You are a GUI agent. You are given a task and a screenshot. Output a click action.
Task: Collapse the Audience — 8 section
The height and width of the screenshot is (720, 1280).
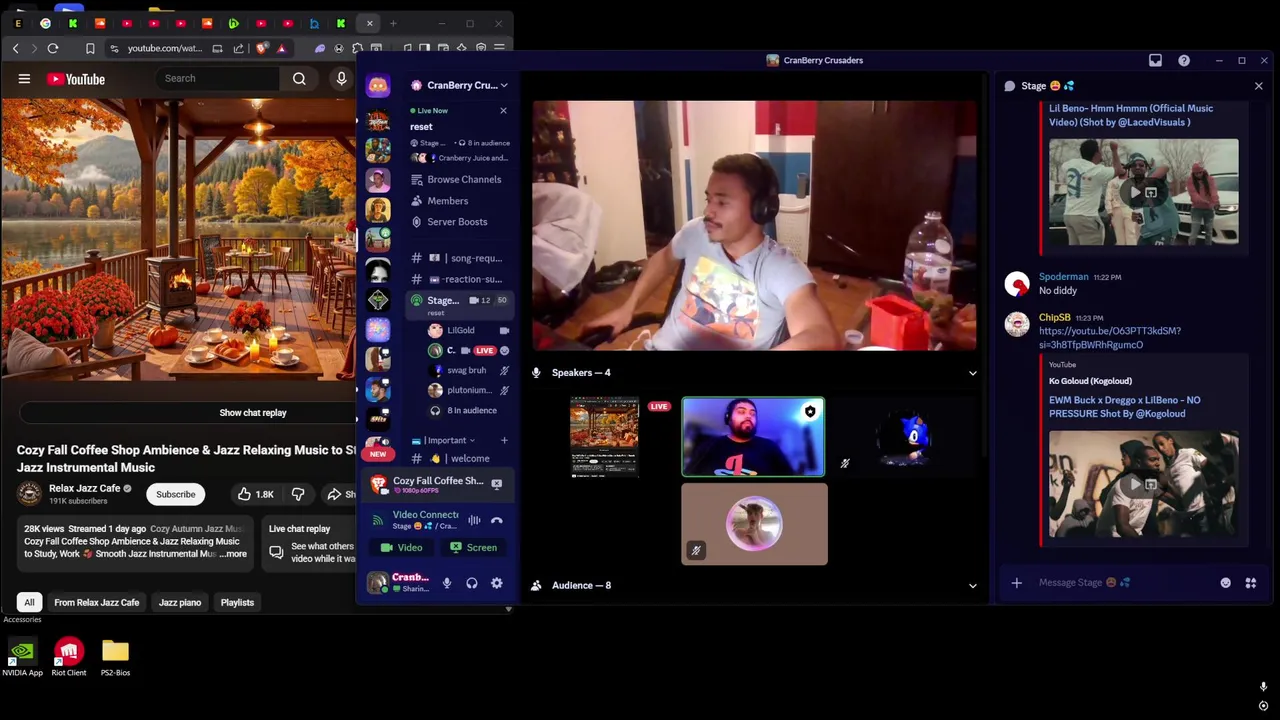(972, 586)
